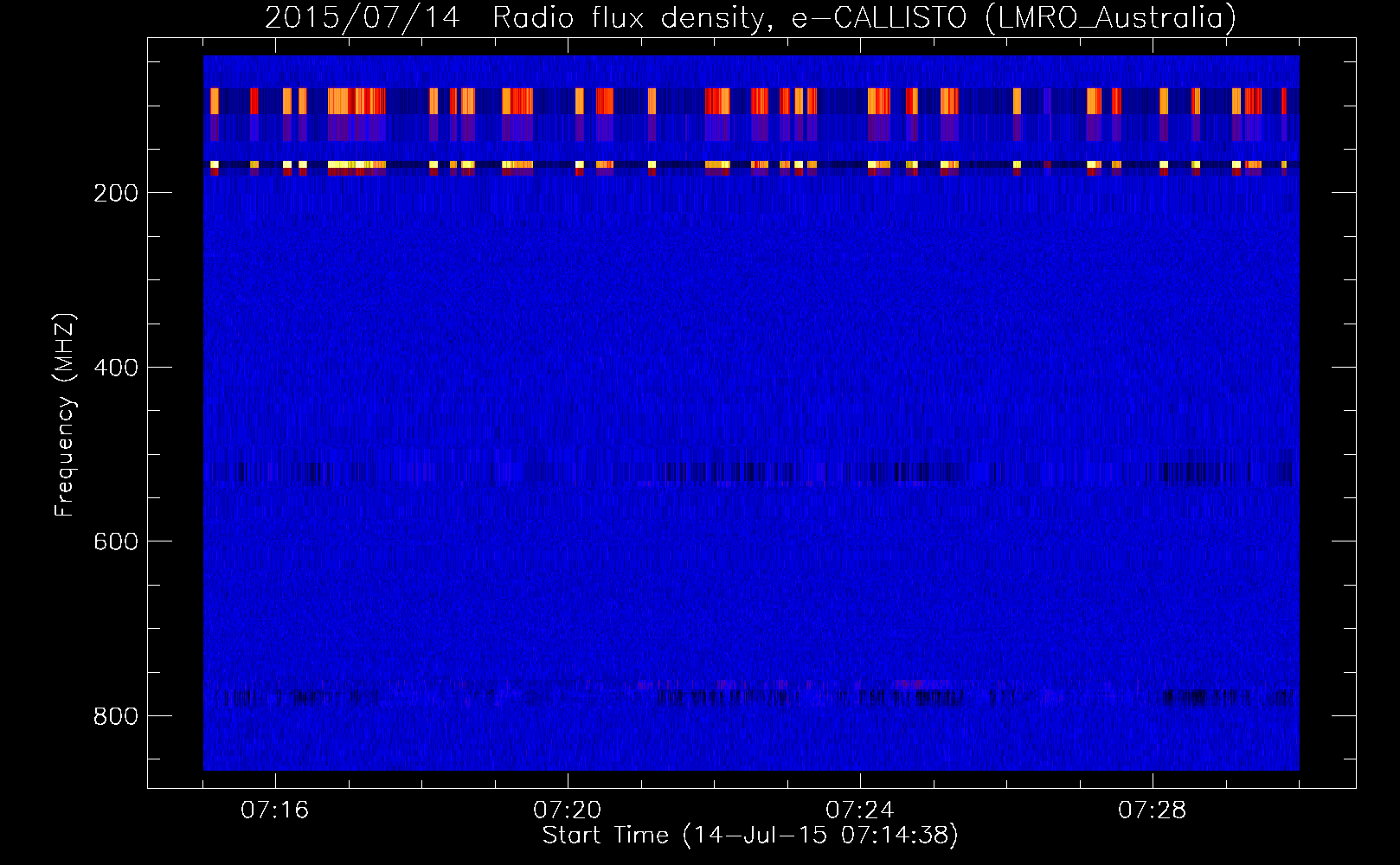Click the date "2015/07/14" in the title
This screenshot has height=865, width=1400.
pyautogui.click(x=363, y=17)
